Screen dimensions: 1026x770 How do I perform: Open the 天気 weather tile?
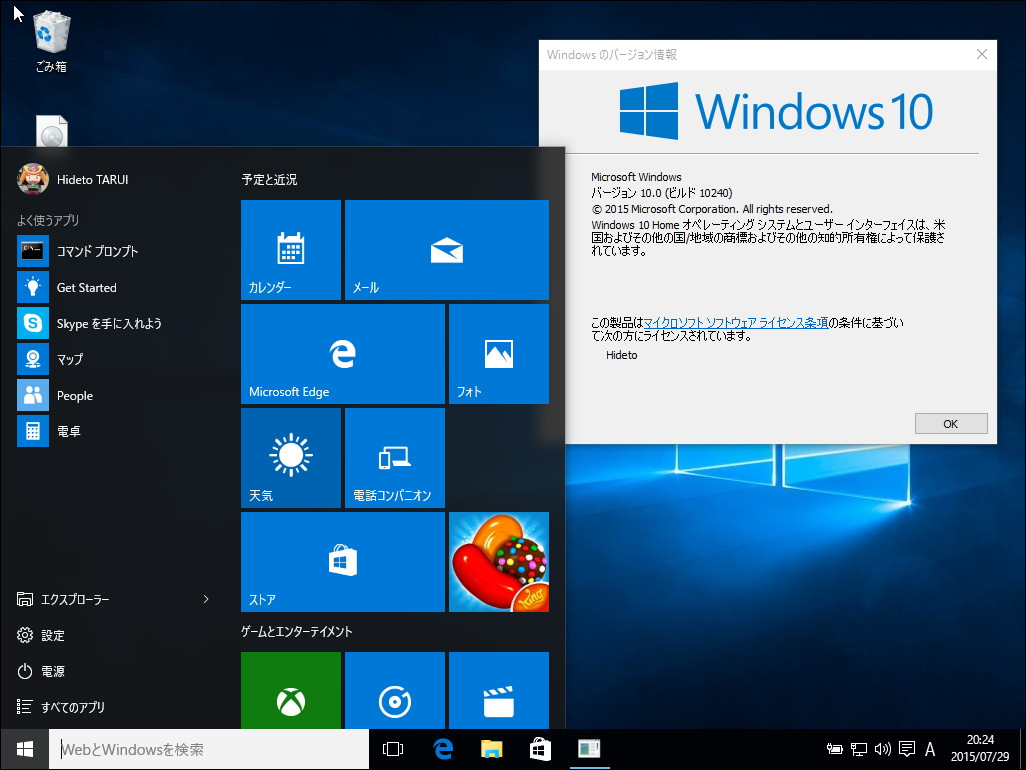click(x=291, y=457)
